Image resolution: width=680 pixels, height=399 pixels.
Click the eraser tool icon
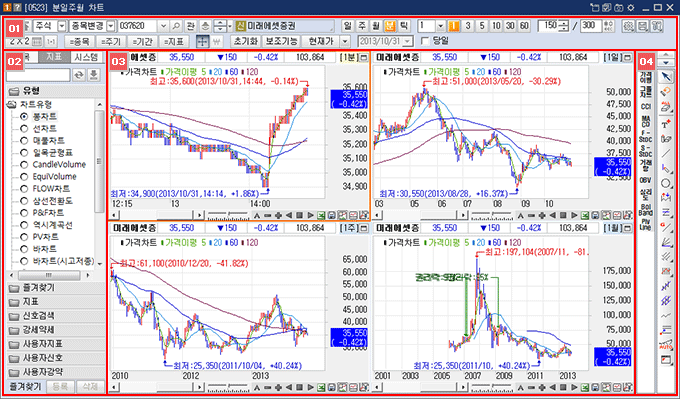tap(666, 92)
